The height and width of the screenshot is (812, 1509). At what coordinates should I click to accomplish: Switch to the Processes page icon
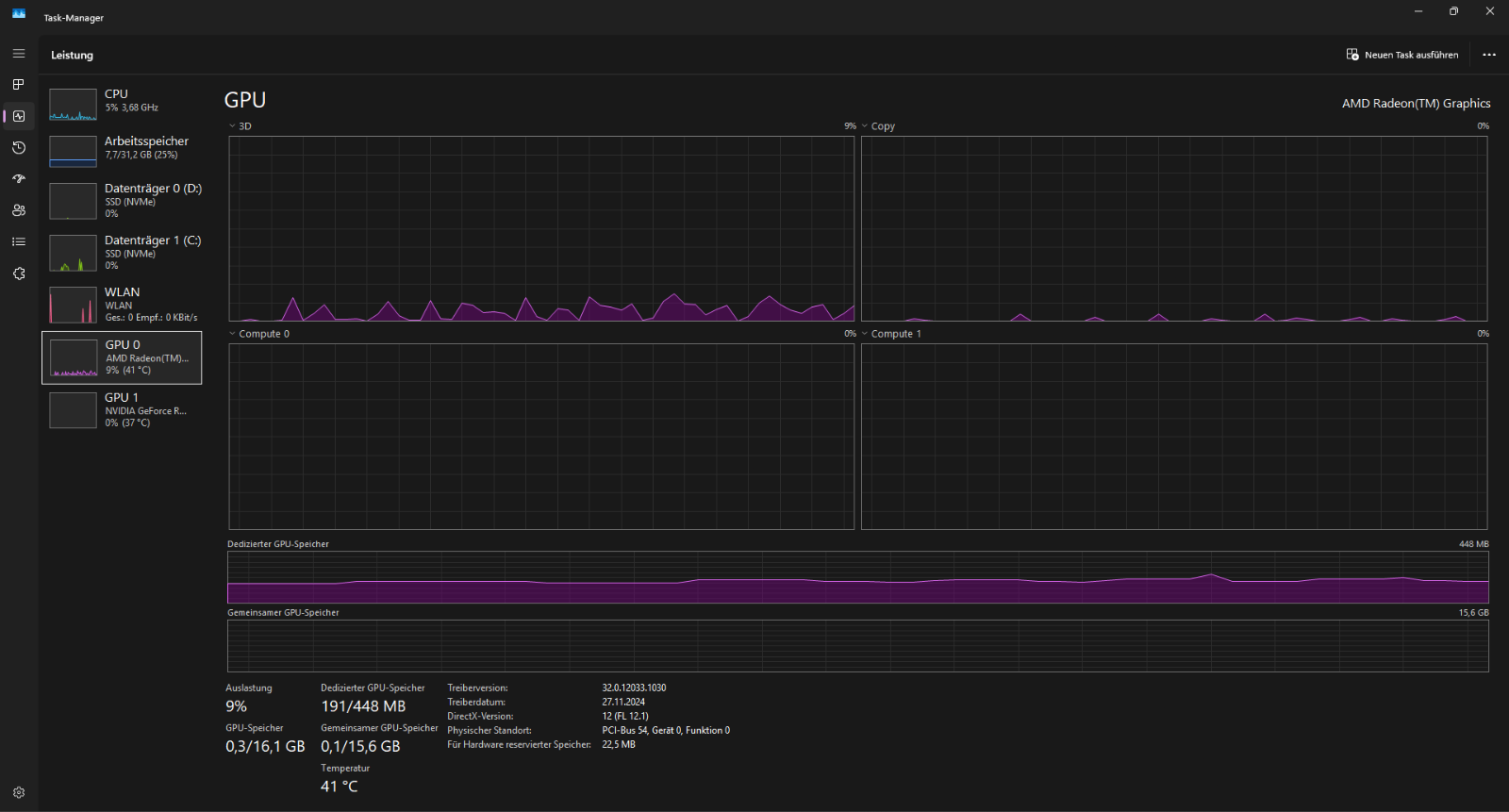click(x=19, y=85)
